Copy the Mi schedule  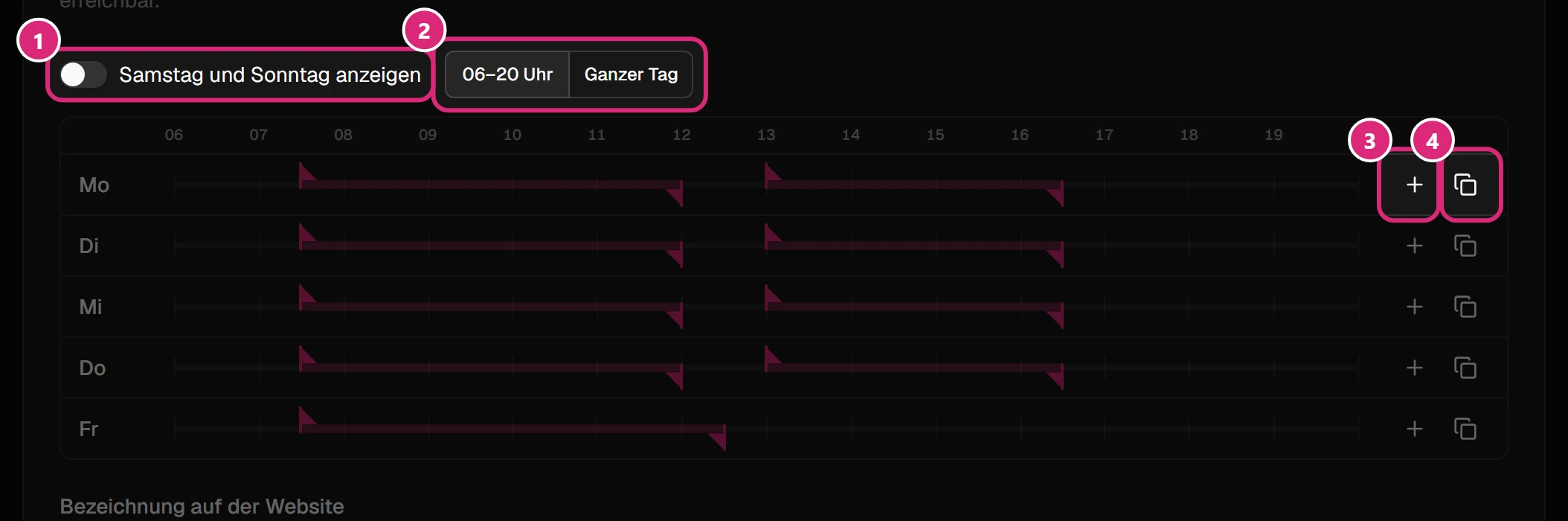(1465, 307)
